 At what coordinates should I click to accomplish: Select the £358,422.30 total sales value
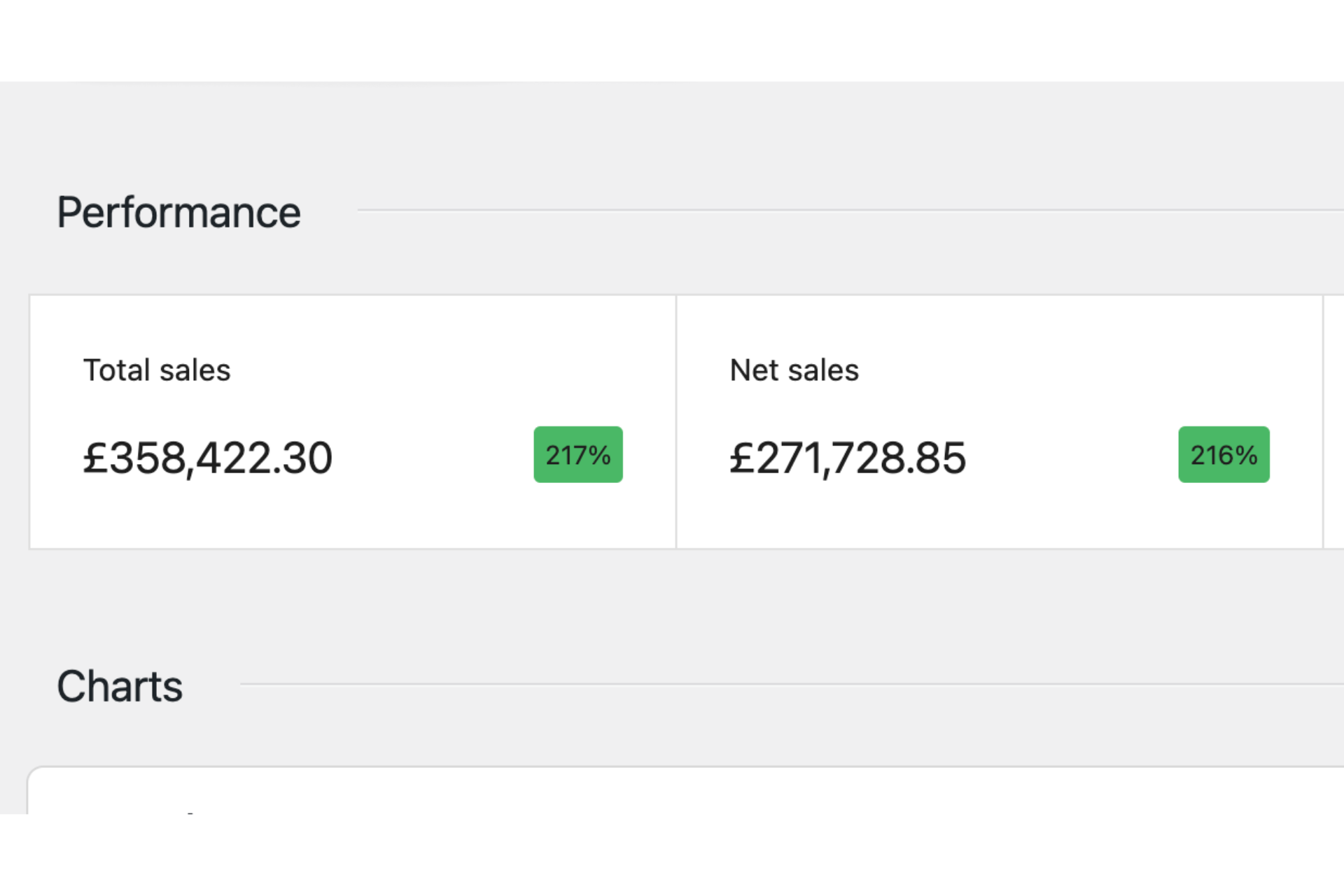point(207,458)
